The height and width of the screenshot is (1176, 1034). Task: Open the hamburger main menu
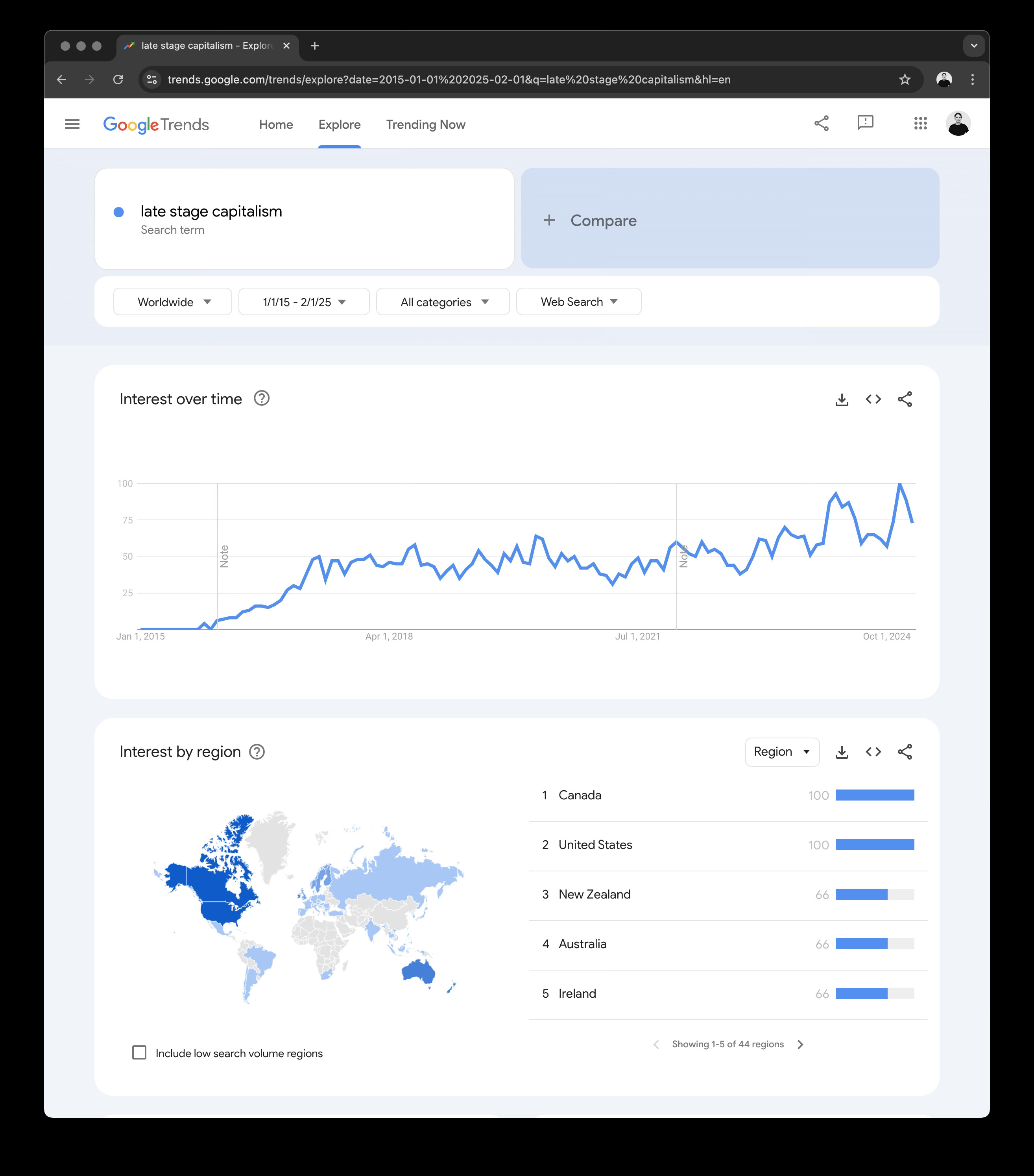[72, 124]
